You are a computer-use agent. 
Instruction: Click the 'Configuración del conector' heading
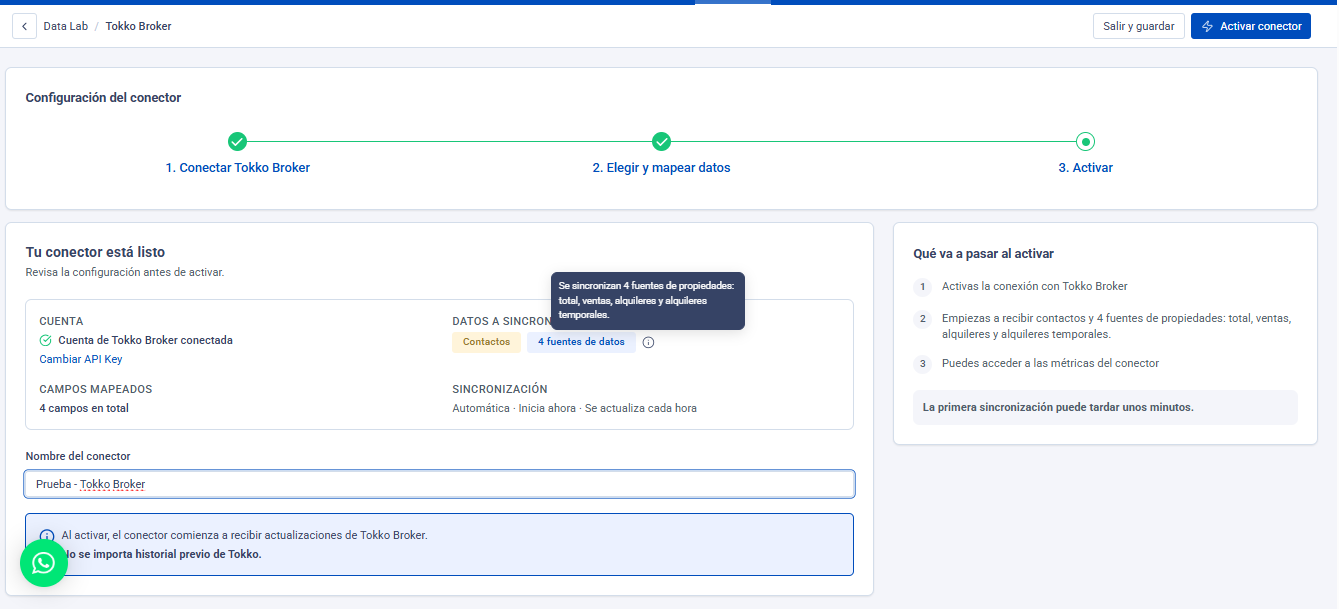tap(104, 98)
